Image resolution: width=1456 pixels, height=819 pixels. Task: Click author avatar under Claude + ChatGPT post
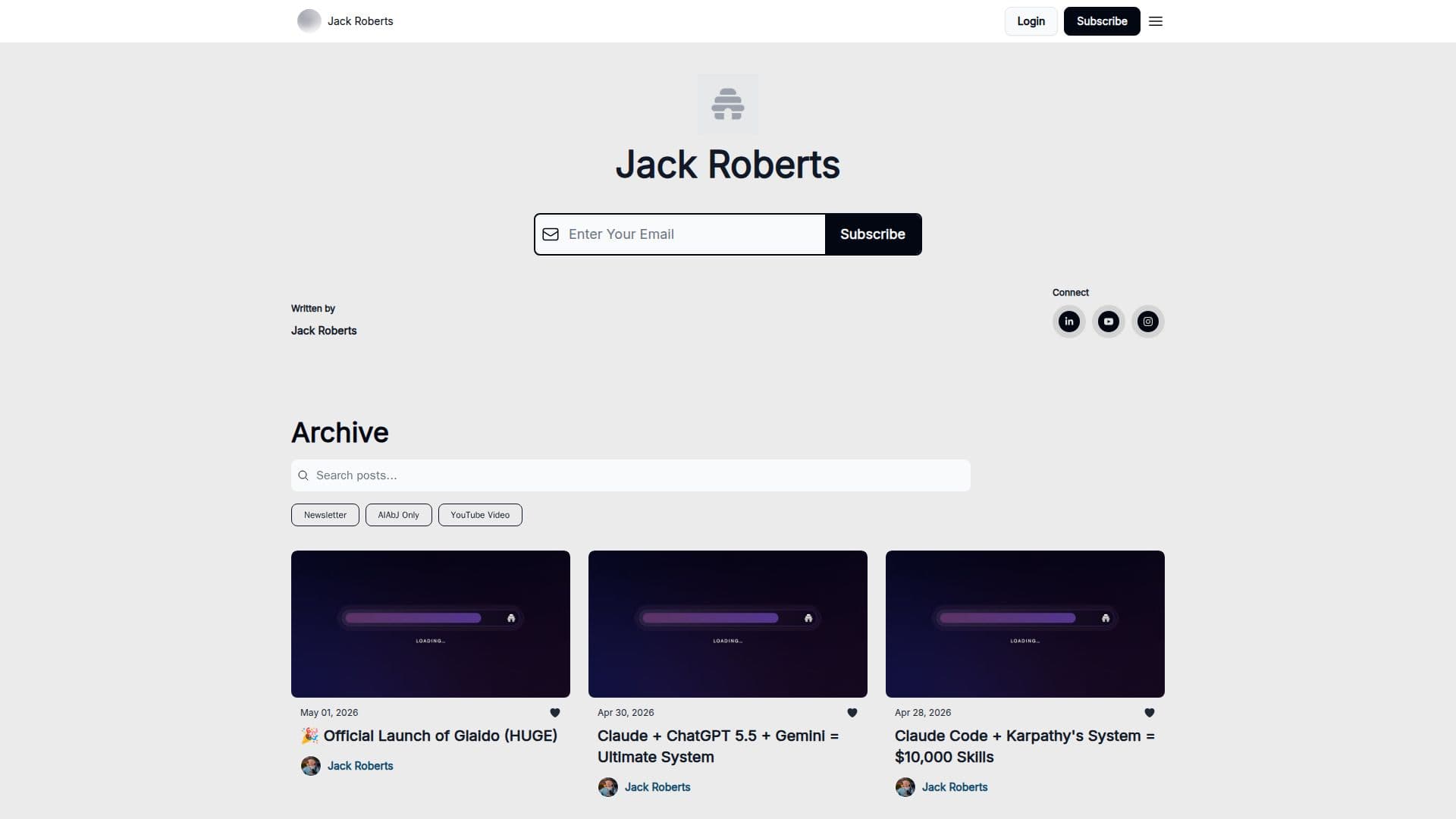point(608,787)
